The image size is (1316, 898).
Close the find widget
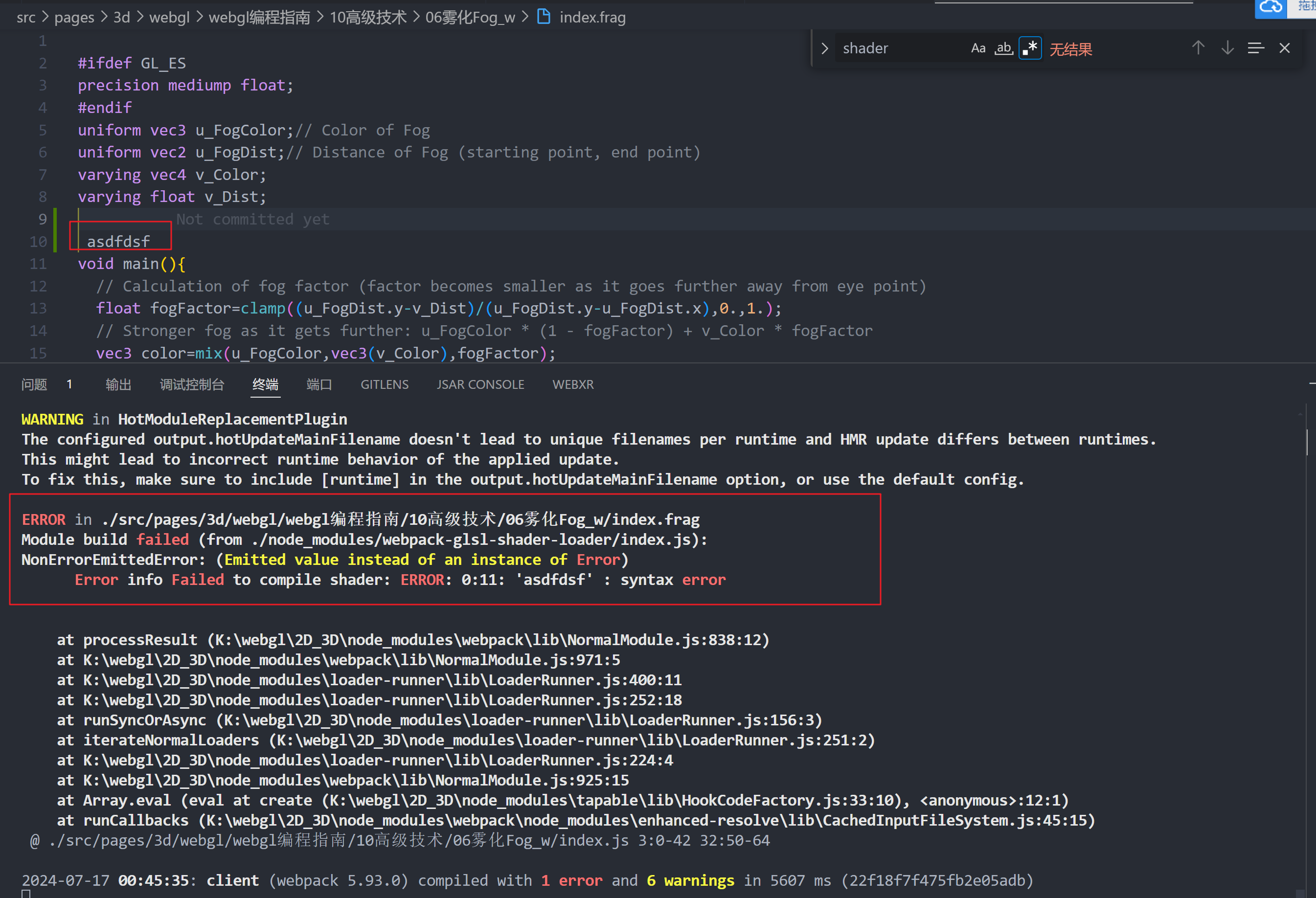point(1284,49)
